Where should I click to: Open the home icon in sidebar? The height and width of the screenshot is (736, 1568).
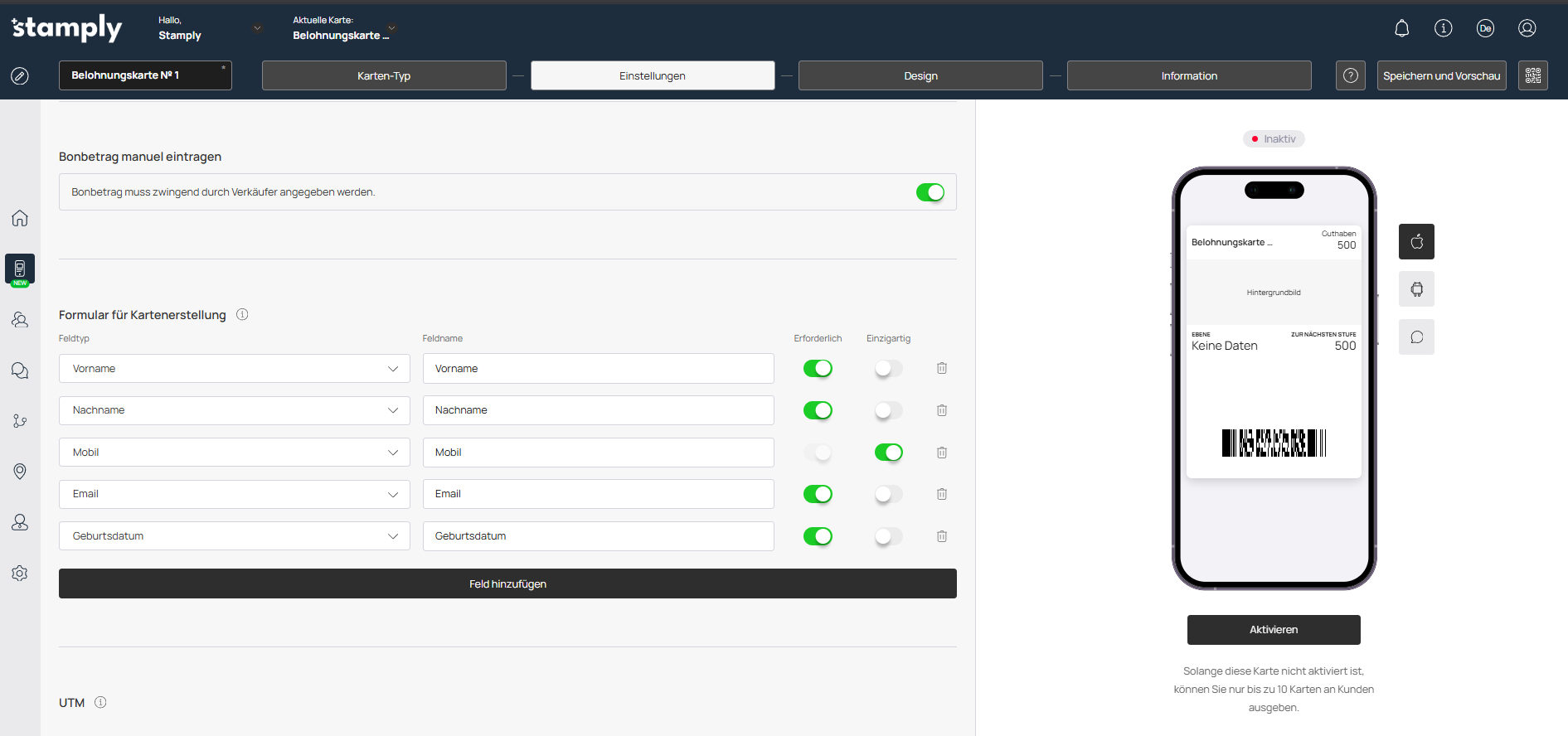click(x=20, y=218)
